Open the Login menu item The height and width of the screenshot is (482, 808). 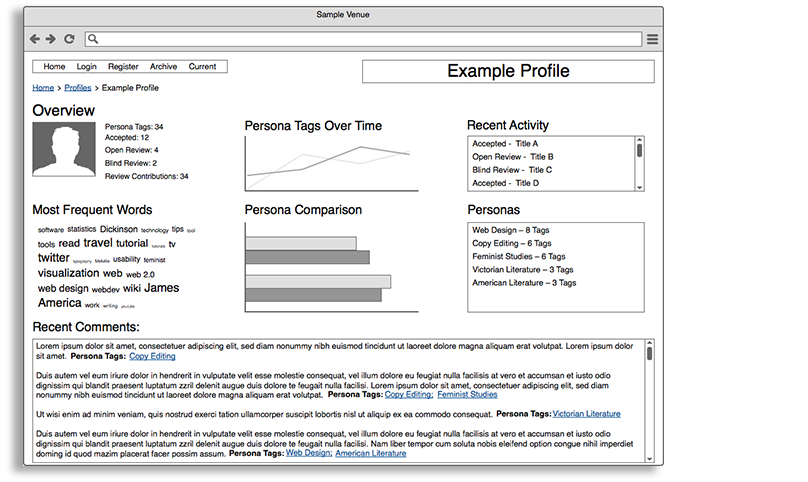(87, 67)
